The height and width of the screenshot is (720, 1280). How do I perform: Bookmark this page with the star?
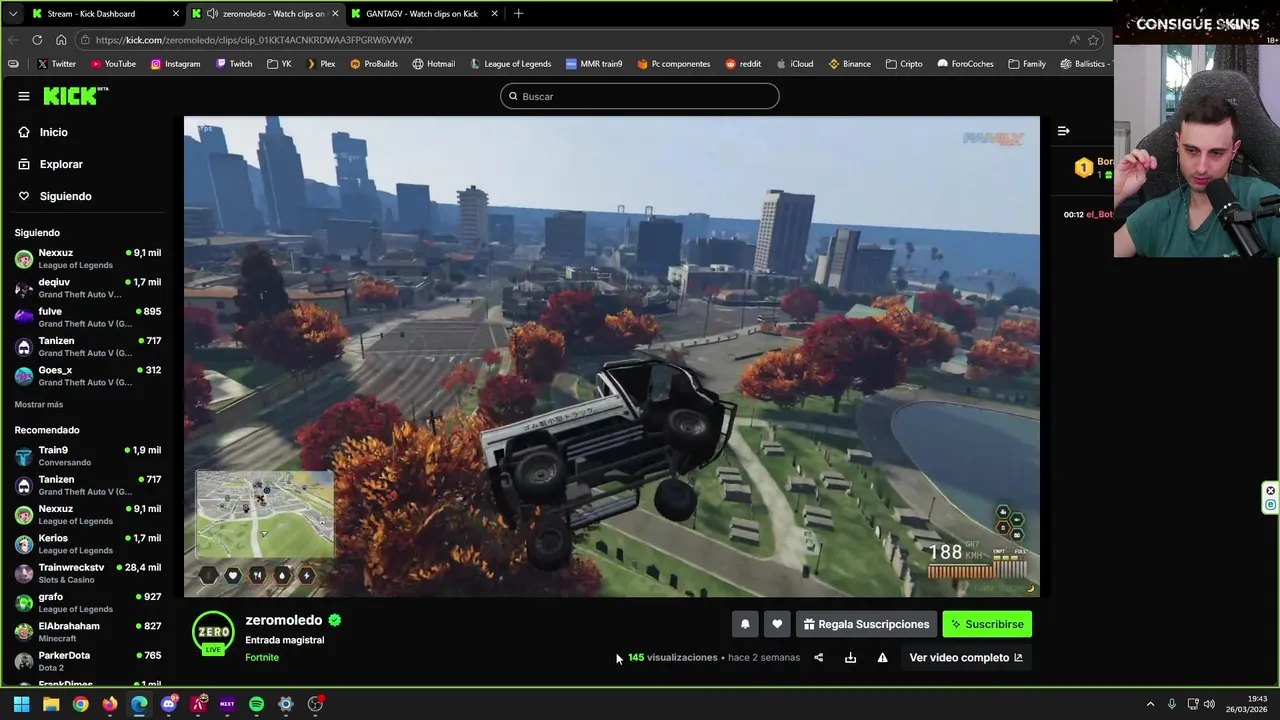point(1093,40)
